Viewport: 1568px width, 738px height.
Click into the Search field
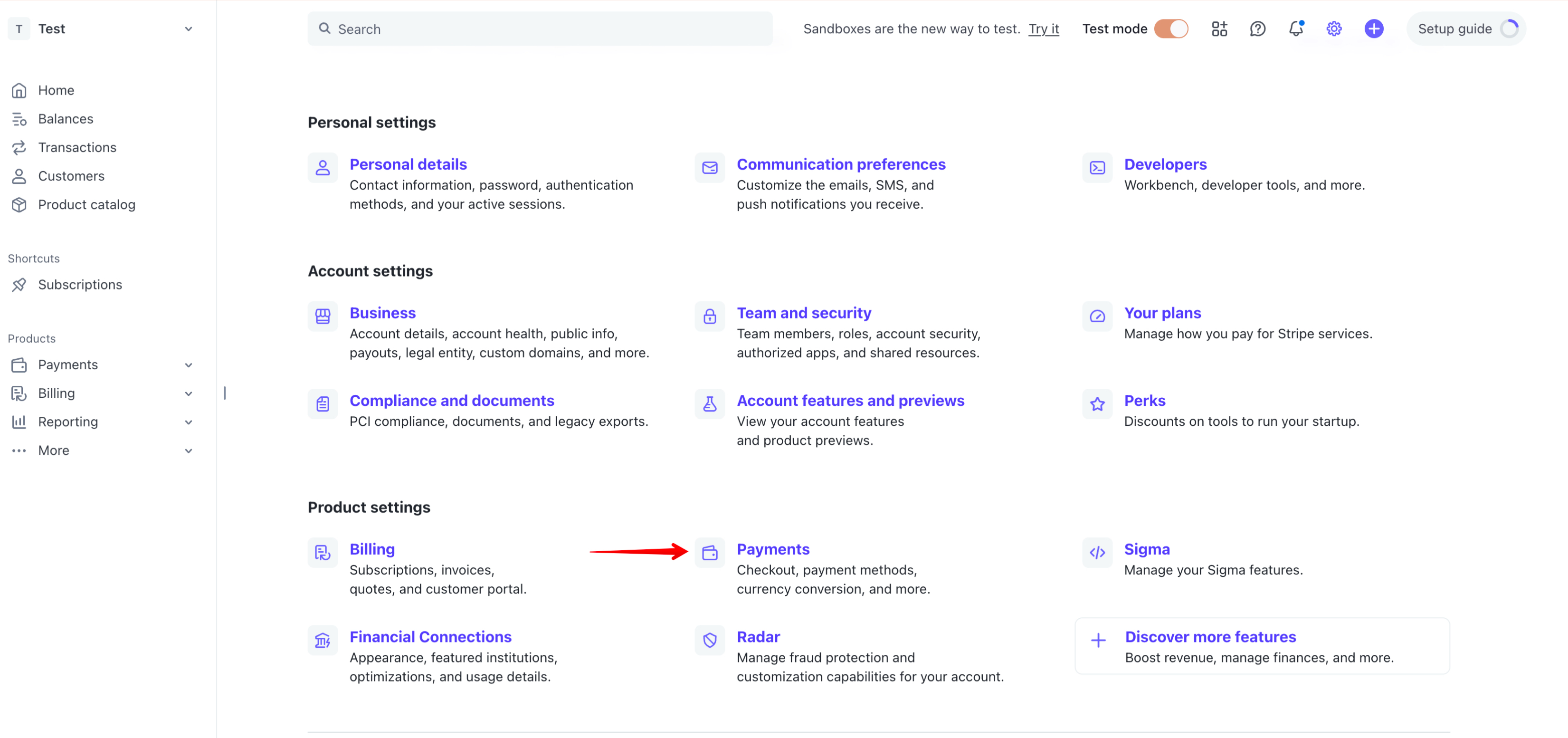pos(540,29)
